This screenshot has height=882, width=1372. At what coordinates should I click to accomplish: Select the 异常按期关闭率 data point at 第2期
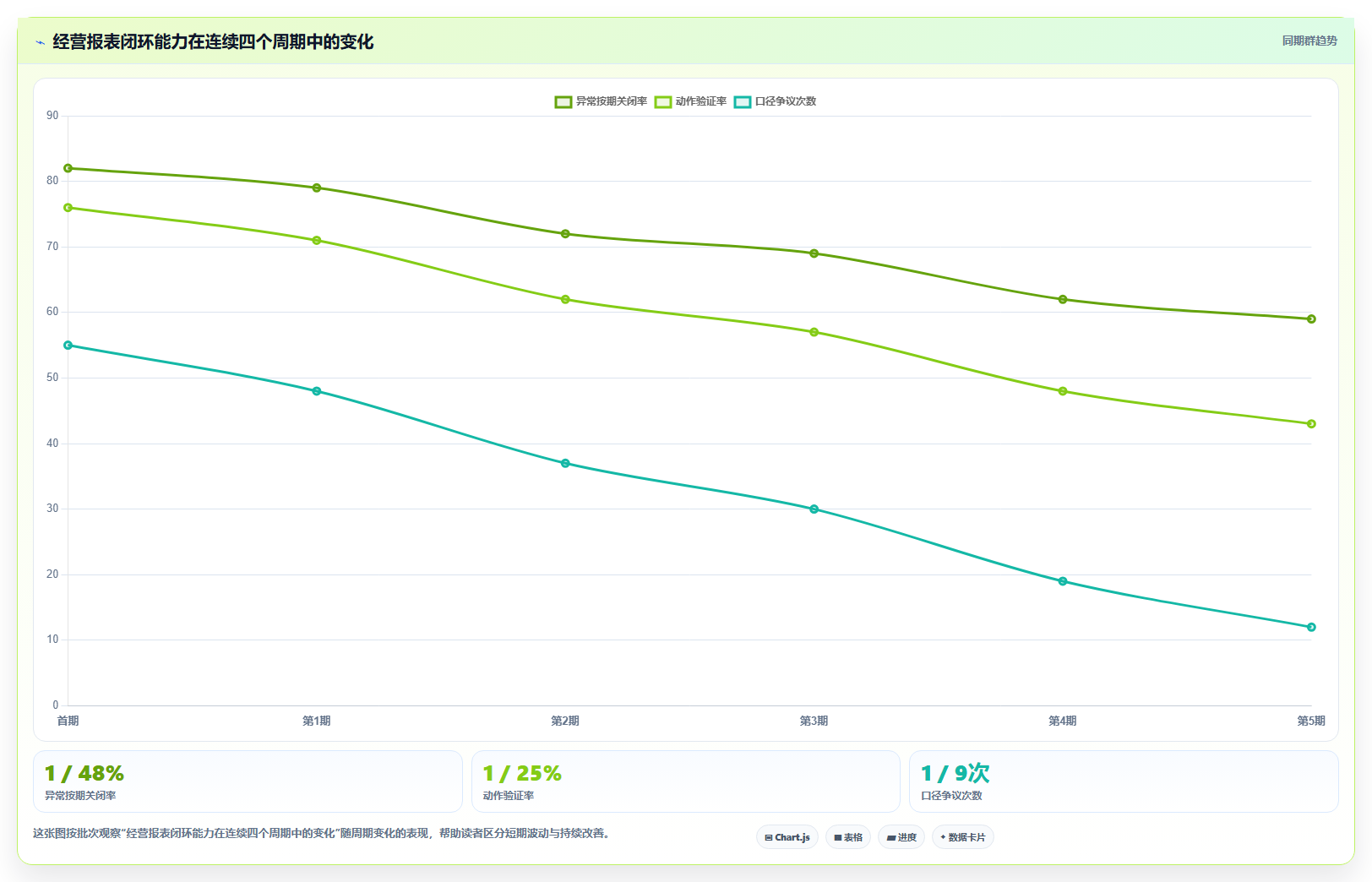coord(565,234)
